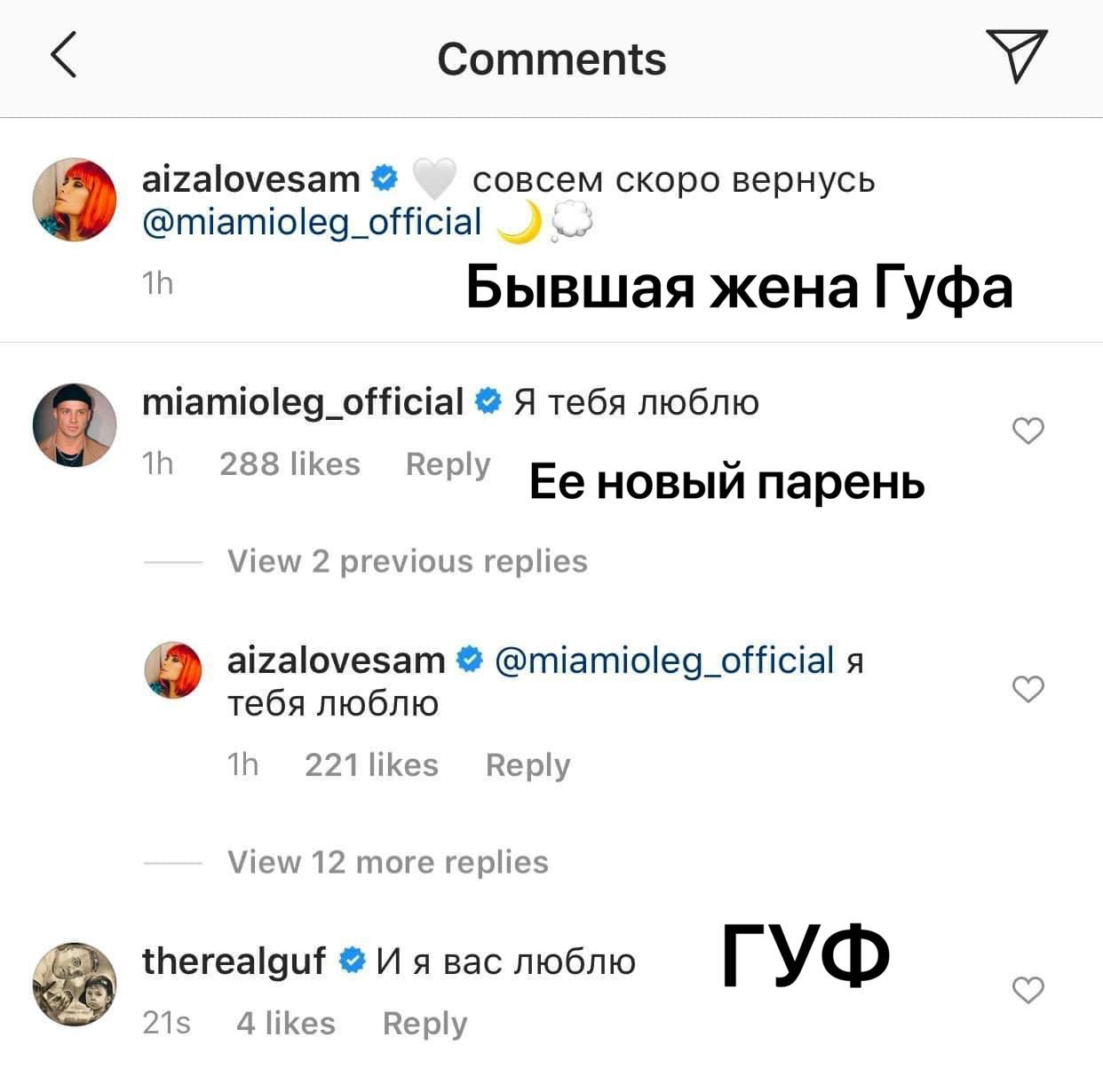Expand View 2 previous replies
This screenshot has width=1103, height=1092.
point(408,561)
